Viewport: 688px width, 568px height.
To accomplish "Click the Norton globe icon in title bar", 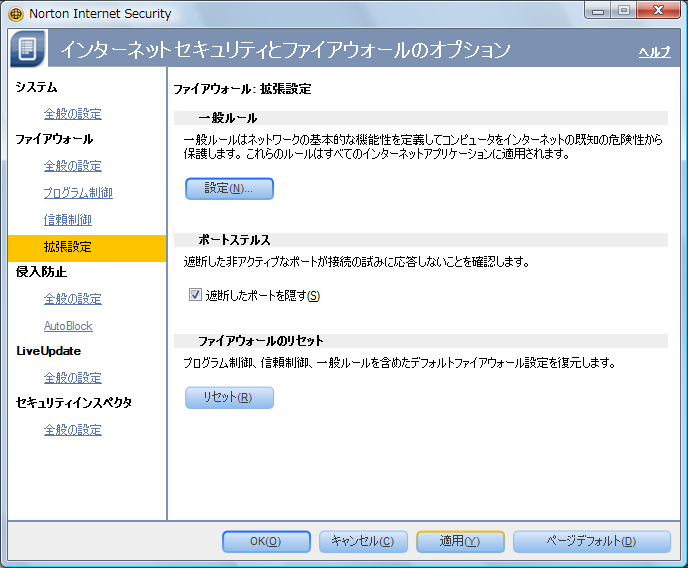I will click(x=16, y=14).
